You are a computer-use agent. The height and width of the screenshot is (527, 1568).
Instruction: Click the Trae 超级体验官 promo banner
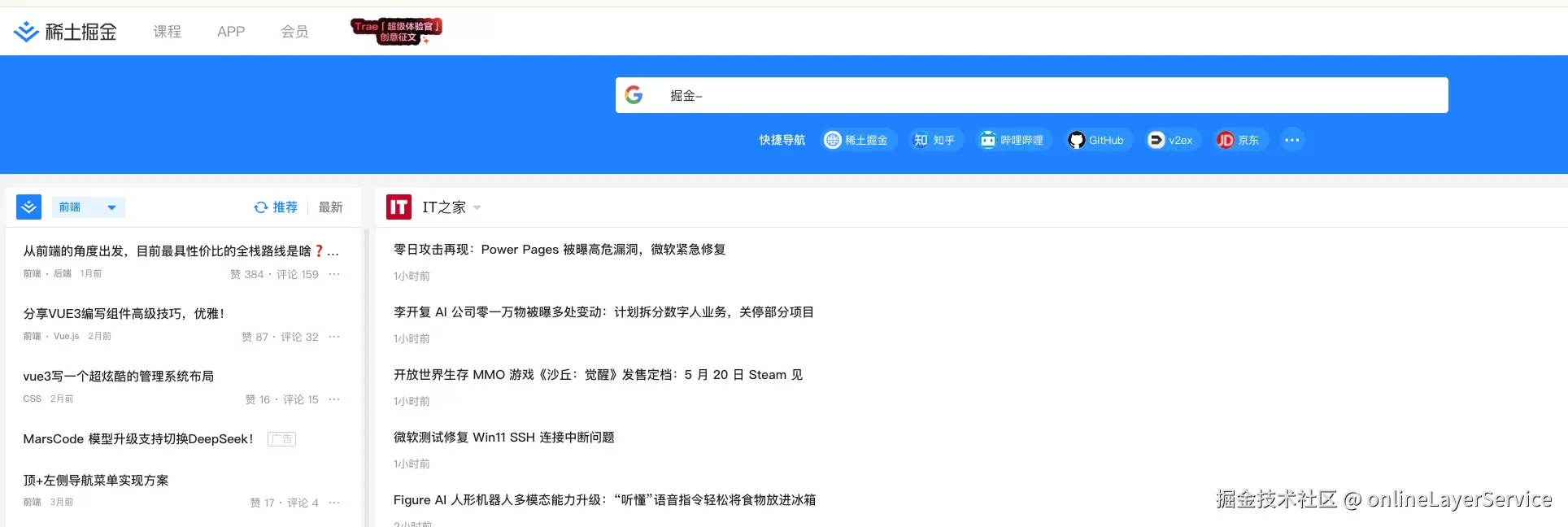[x=396, y=31]
